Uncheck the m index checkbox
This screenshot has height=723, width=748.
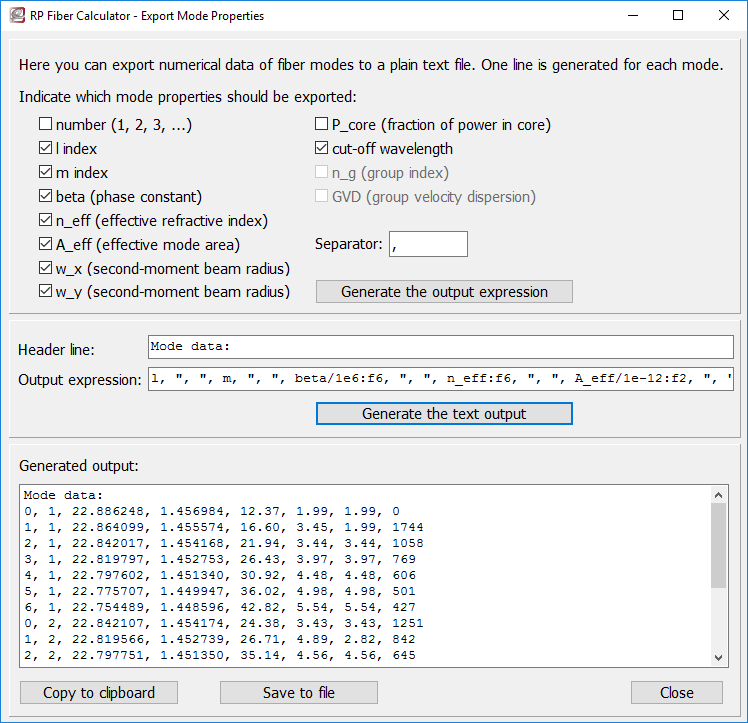click(45, 172)
